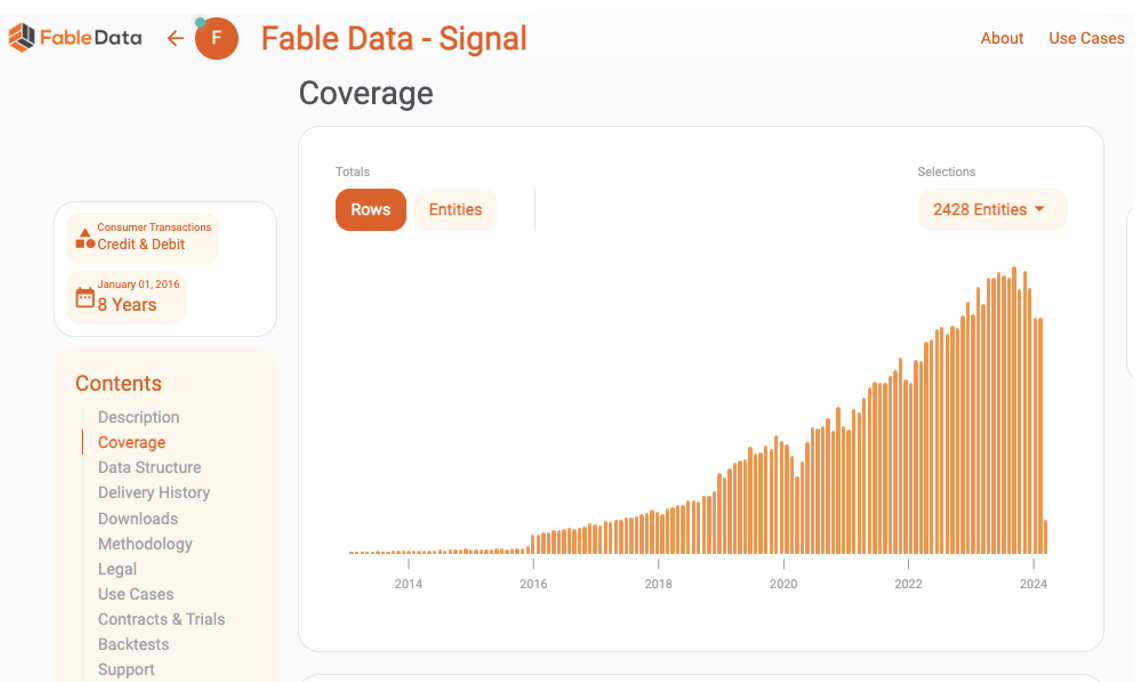This screenshot has width=1142, height=682.
Task: Select Coverage in the Contents list
Action: click(x=132, y=442)
